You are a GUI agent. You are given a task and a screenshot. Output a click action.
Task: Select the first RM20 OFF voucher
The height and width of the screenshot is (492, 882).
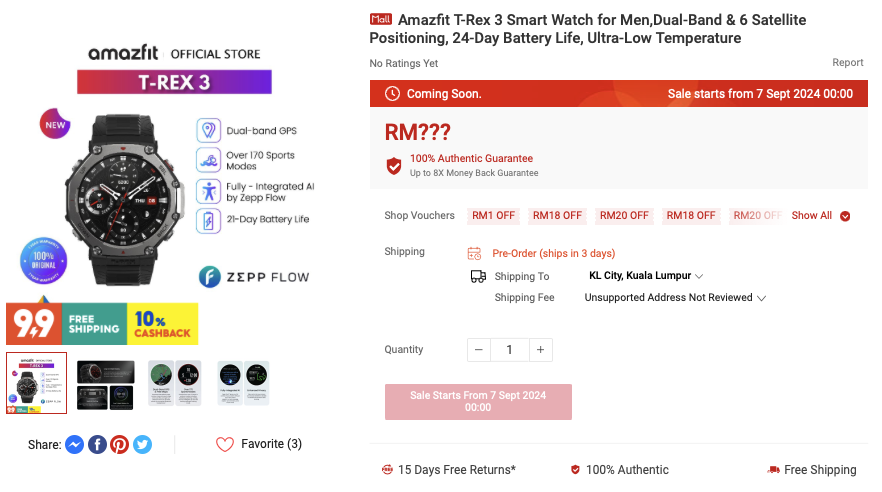[624, 215]
